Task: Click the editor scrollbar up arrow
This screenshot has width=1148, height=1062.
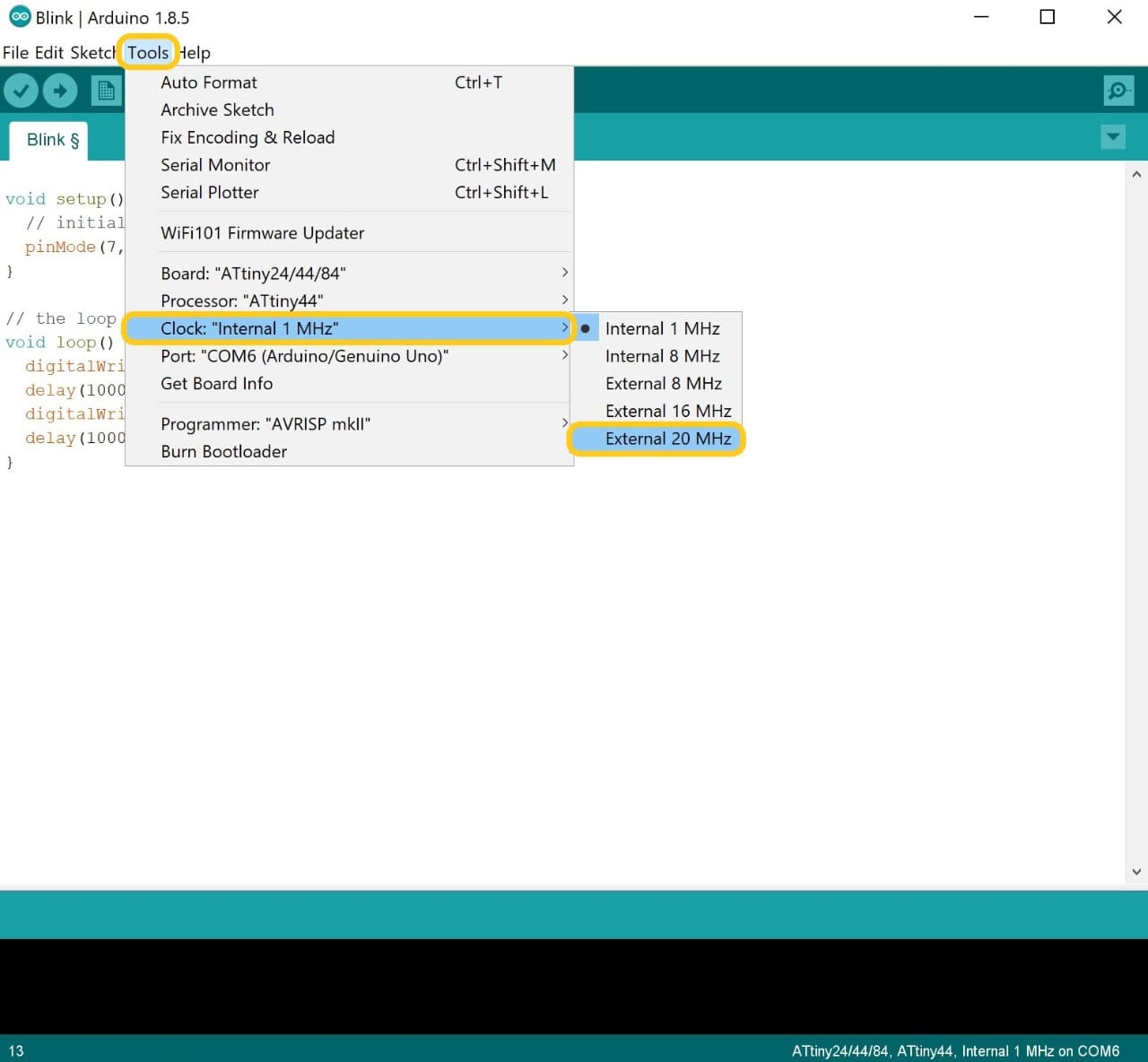Action: pyautogui.click(x=1136, y=175)
